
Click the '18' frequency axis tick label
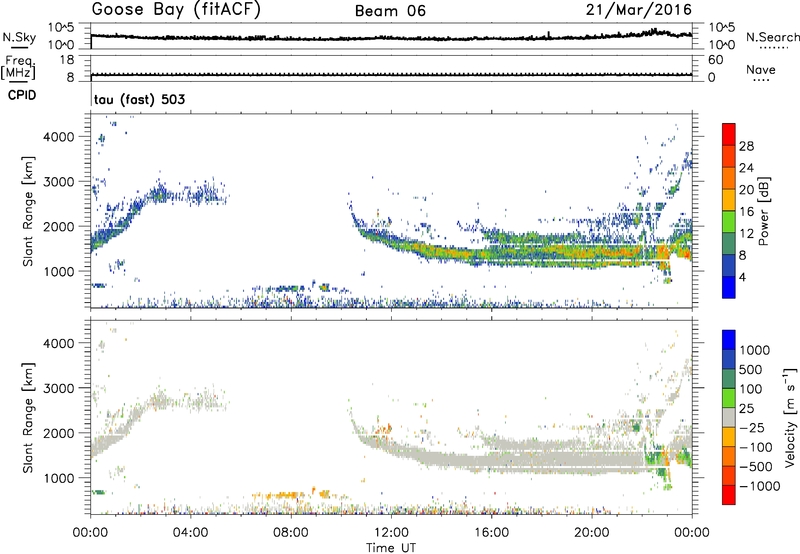67,60
